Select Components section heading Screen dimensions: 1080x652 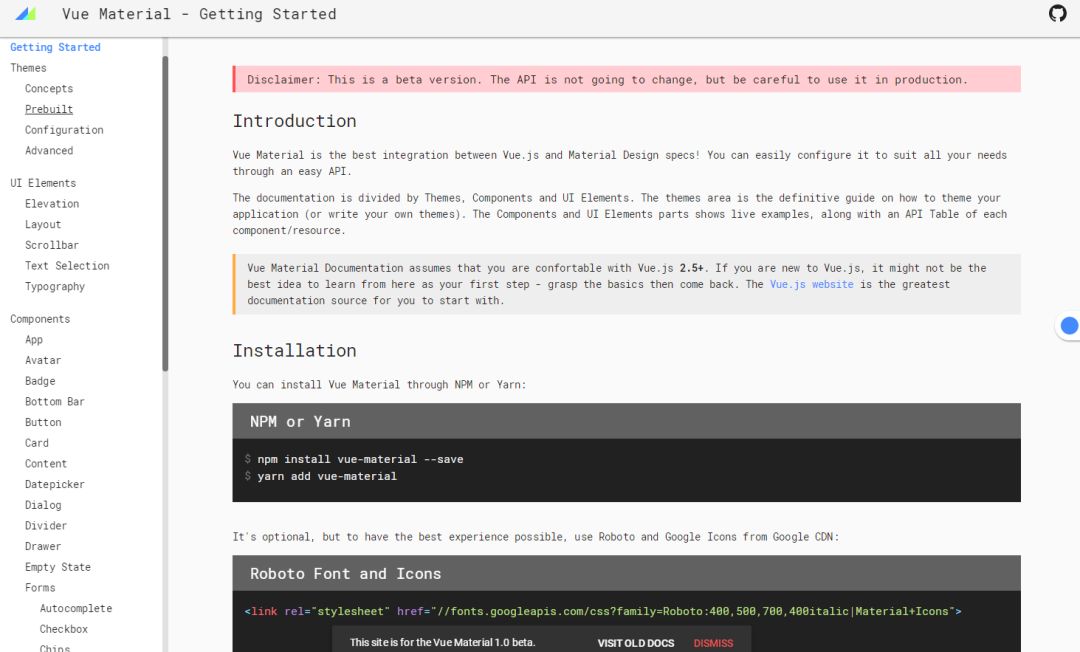[x=40, y=319]
